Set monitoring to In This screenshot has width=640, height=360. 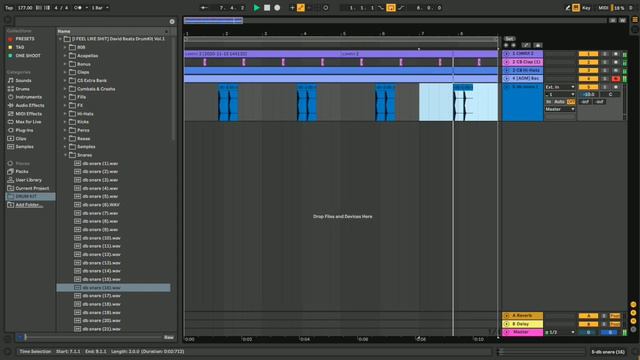(549, 102)
